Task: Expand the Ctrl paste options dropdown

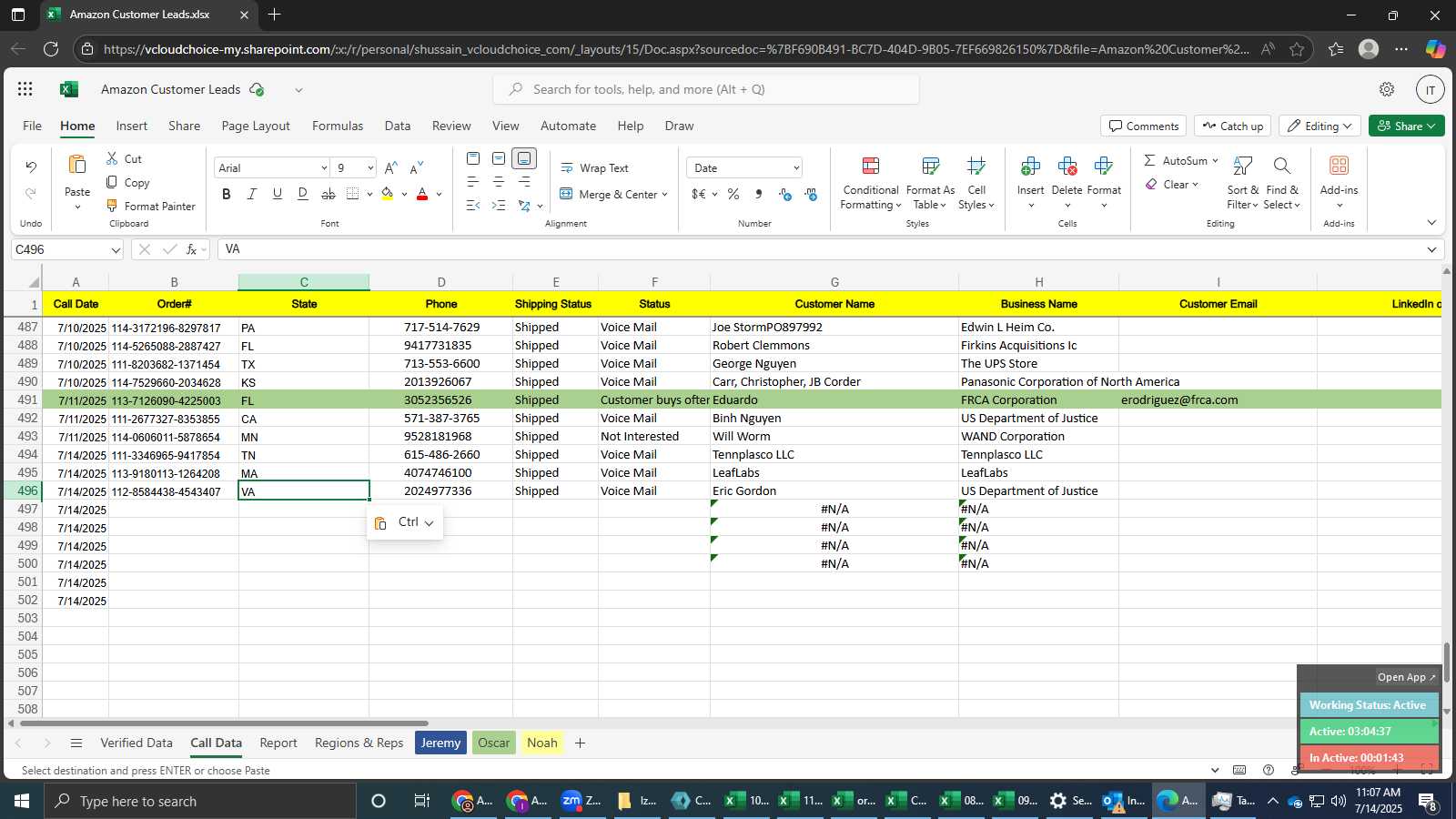Action: pos(429,523)
